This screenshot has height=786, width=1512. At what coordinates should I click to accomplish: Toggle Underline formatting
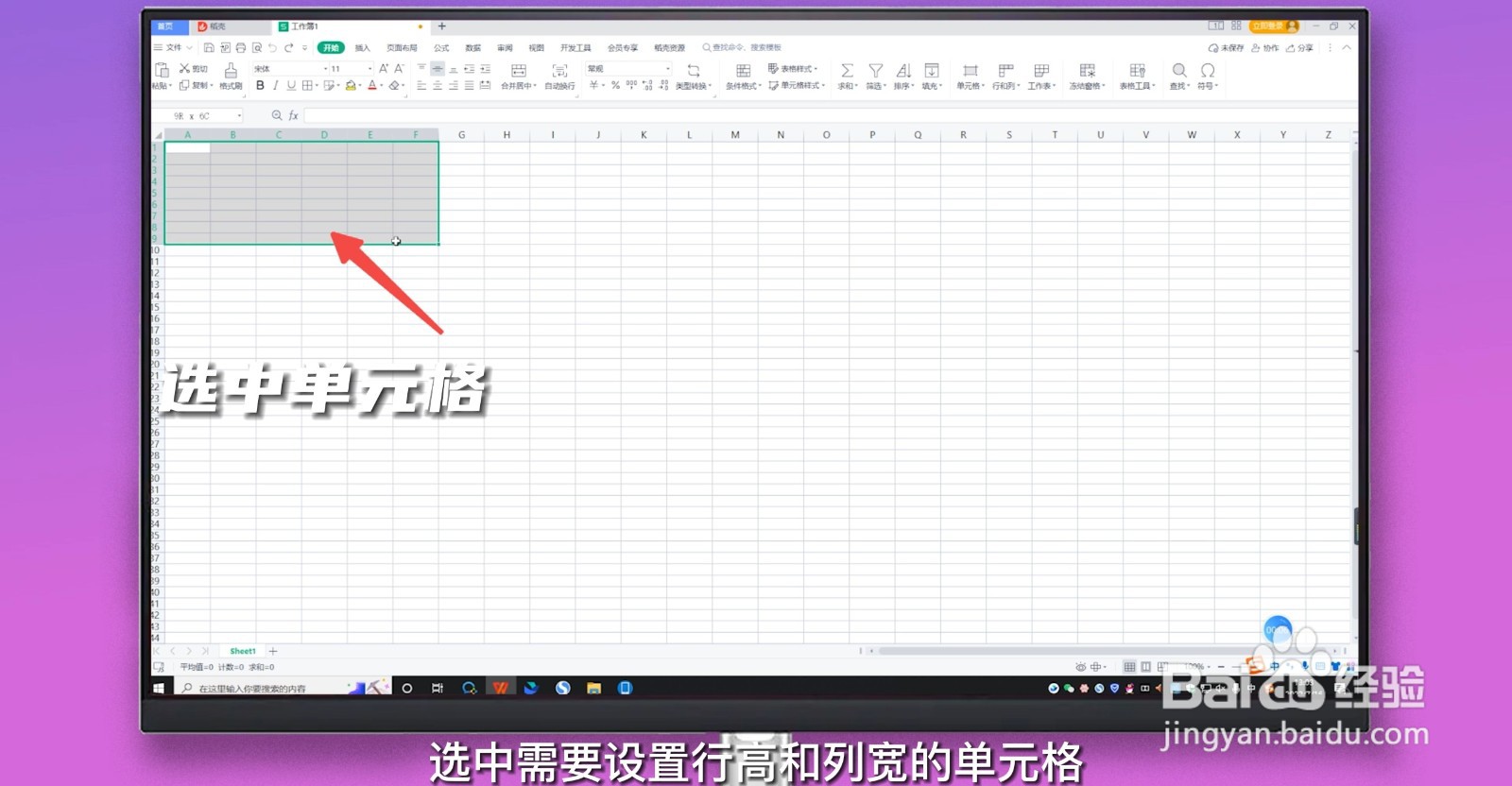pyautogui.click(x=291, y=85)
